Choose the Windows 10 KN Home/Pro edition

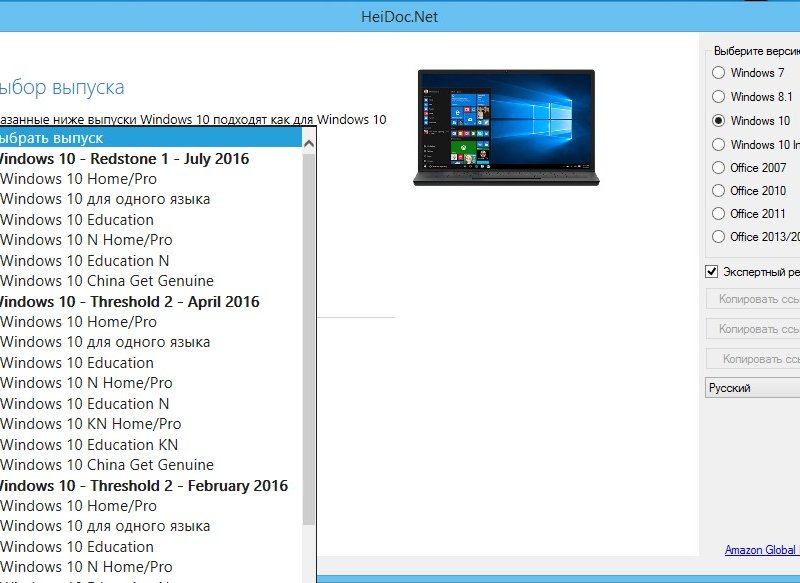pyautogui.click(x=151, y=424)
